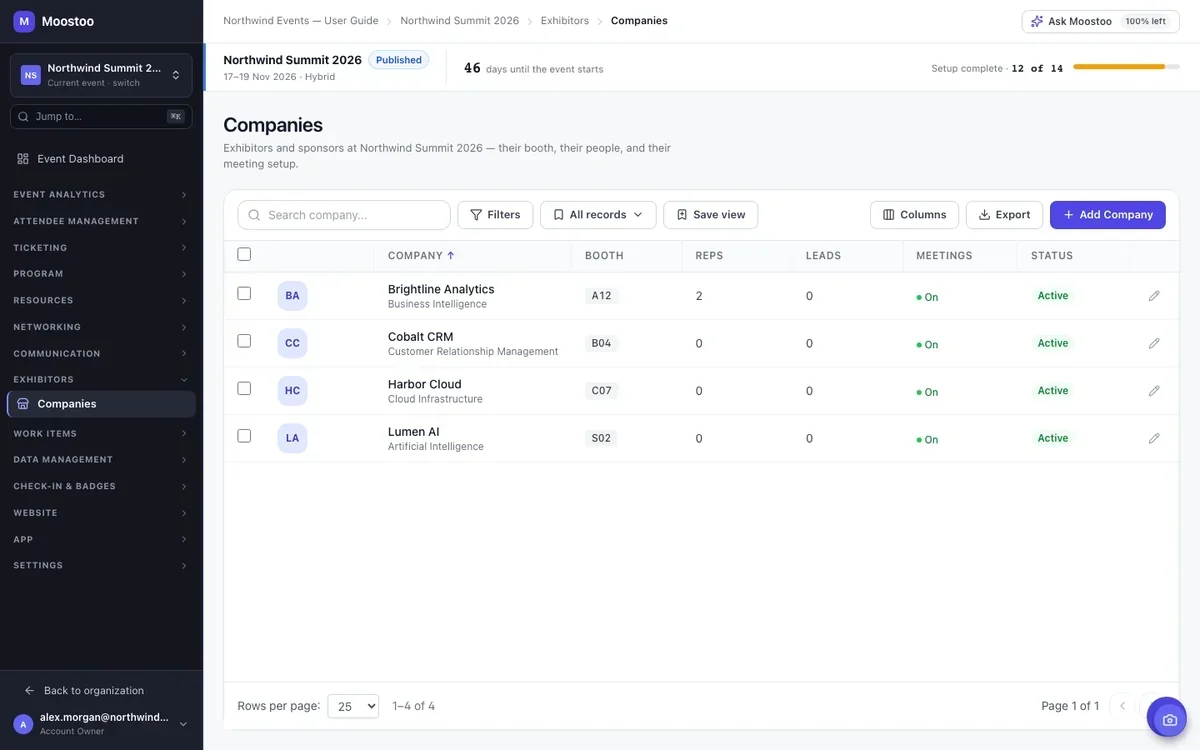The width and height of the screenshot is (1200, 750).
Task: Click the HC company avatar
Action: click(x=292, y=391)
